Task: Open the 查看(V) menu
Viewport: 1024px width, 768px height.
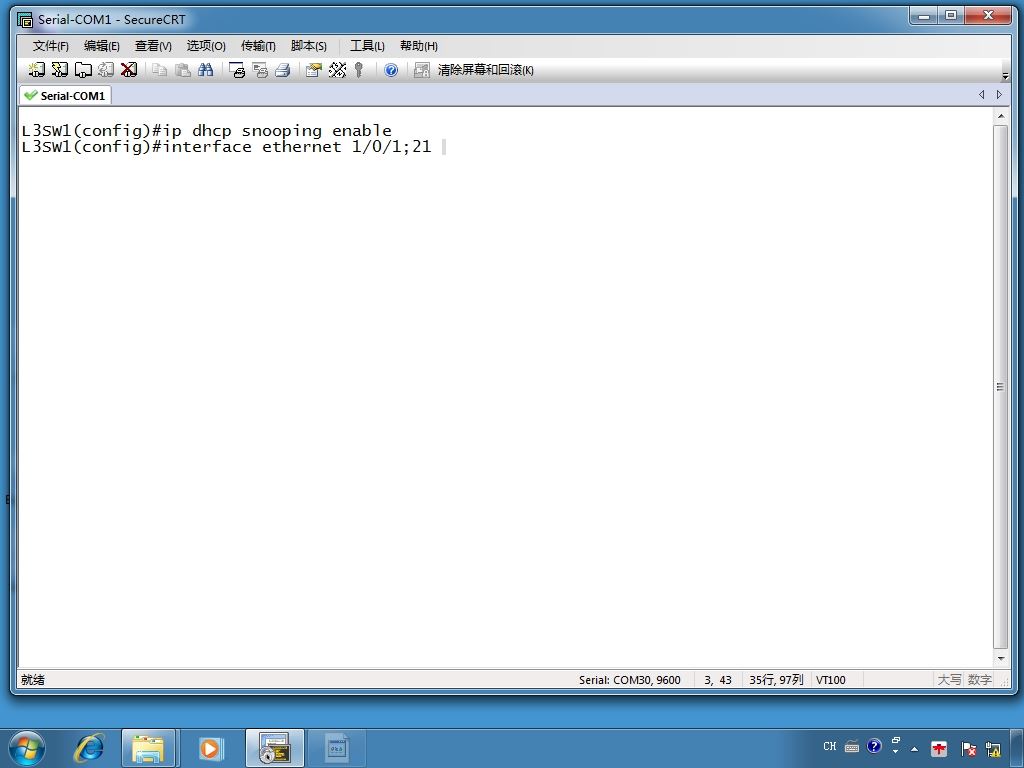Action: [153, 46]
